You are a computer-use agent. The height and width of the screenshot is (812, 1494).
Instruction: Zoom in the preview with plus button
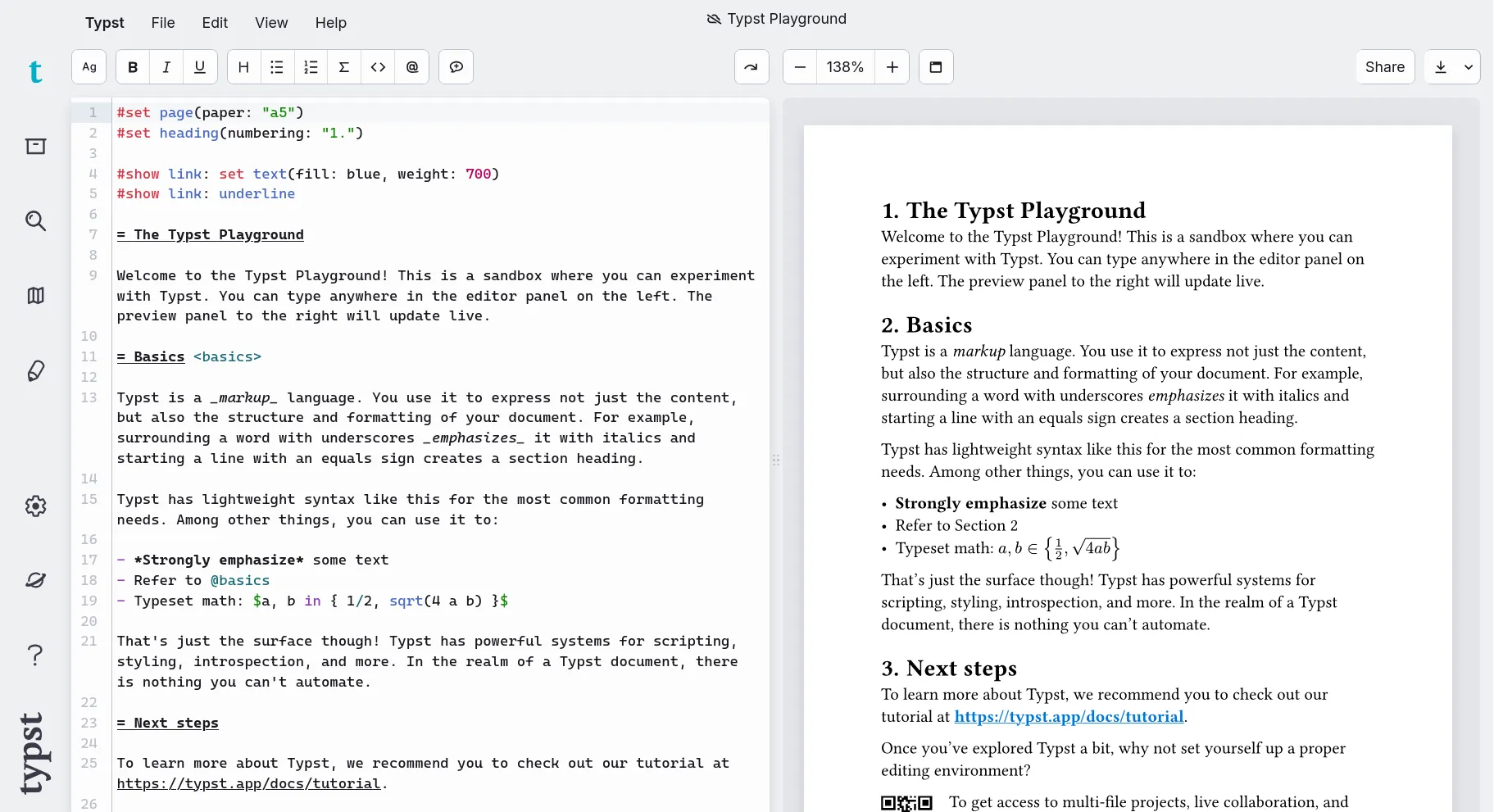coord(892,67)
